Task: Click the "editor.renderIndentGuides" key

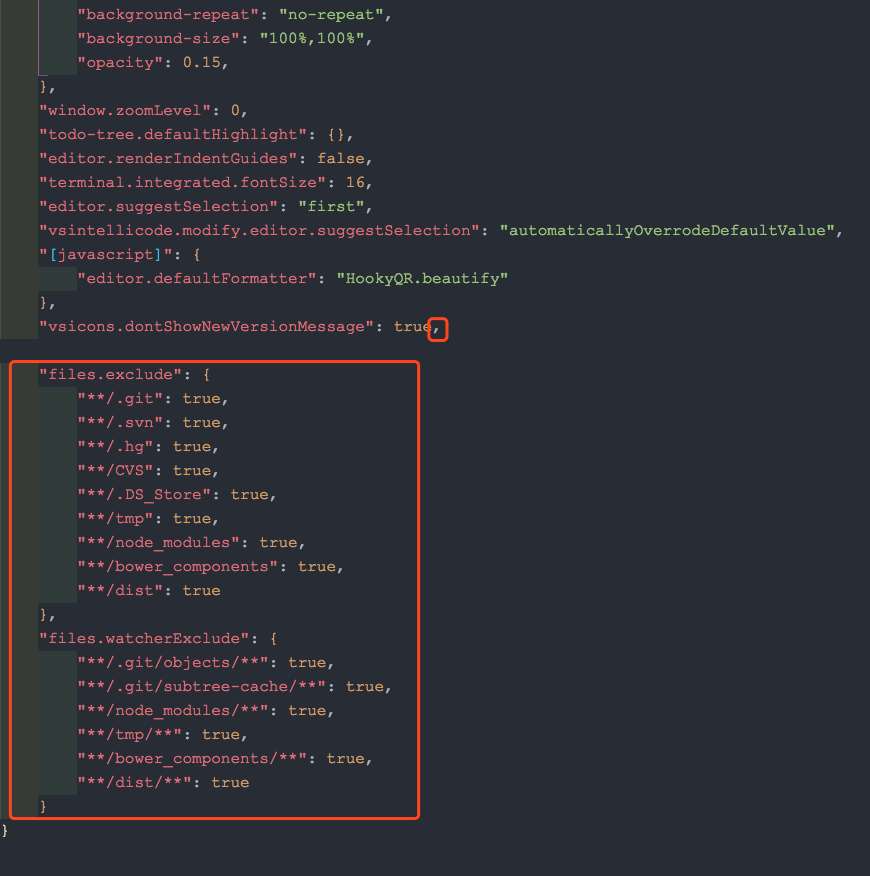Action: point(168,158)
